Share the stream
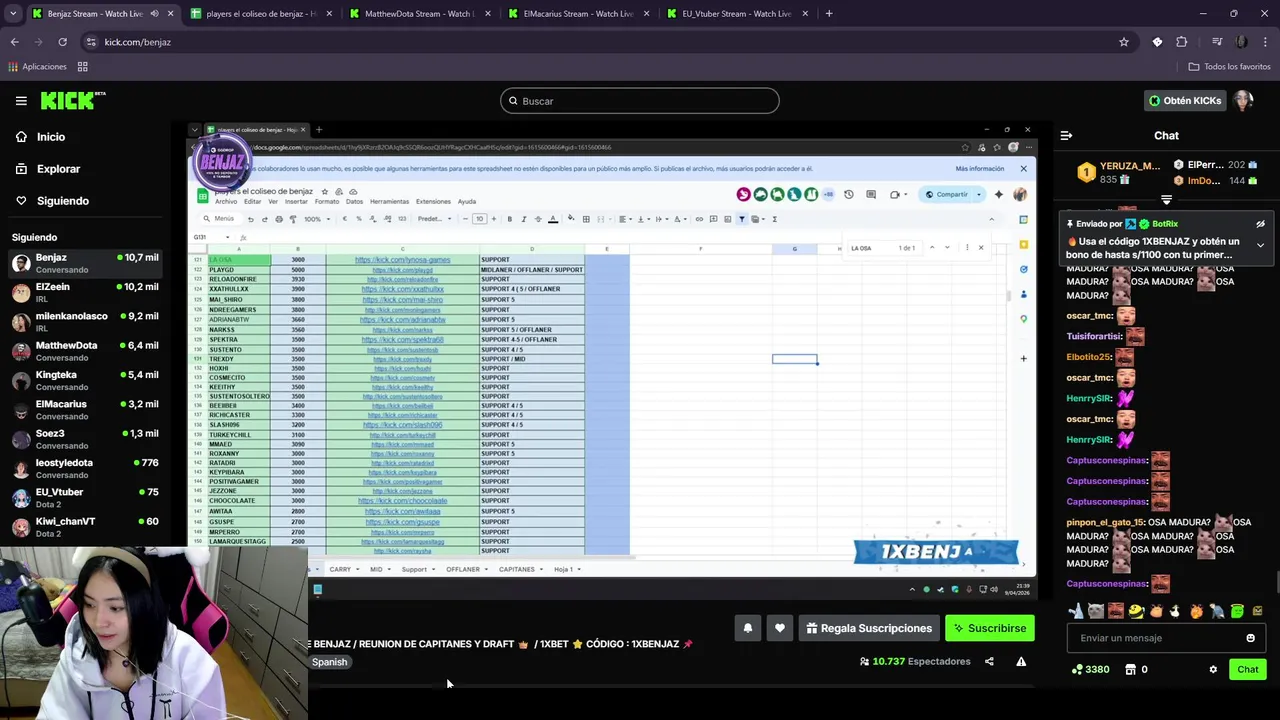 coord(989,661)
